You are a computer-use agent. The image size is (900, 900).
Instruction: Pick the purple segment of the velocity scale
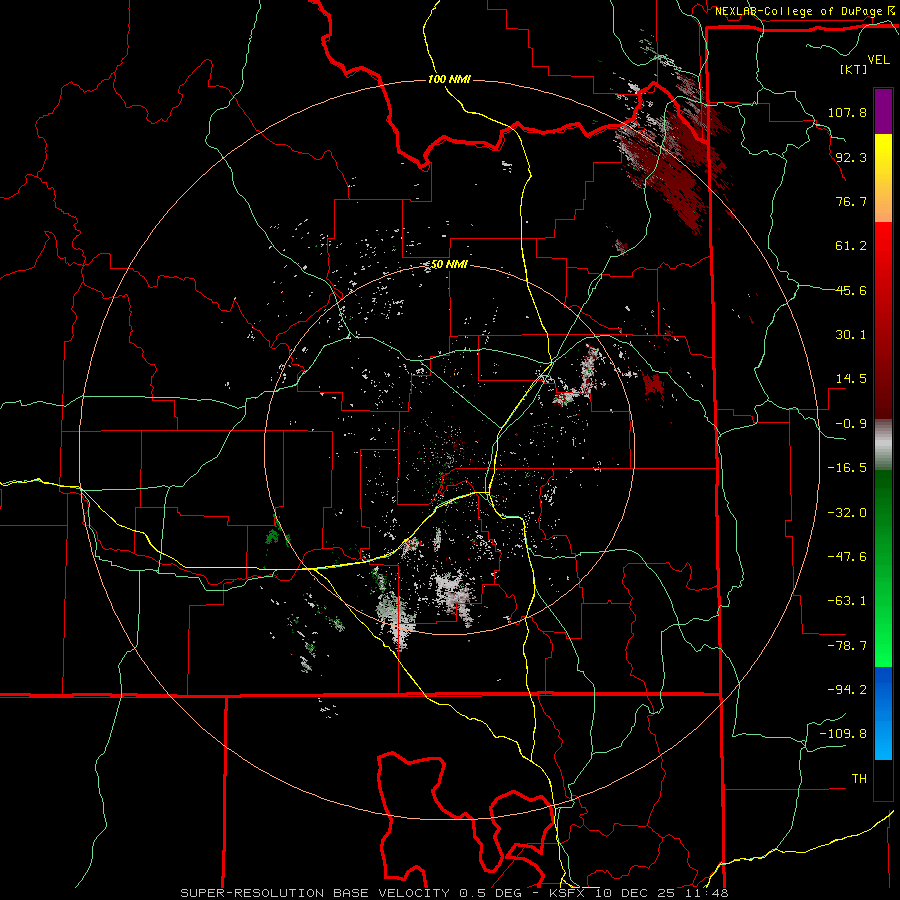(x=883, y=111)
